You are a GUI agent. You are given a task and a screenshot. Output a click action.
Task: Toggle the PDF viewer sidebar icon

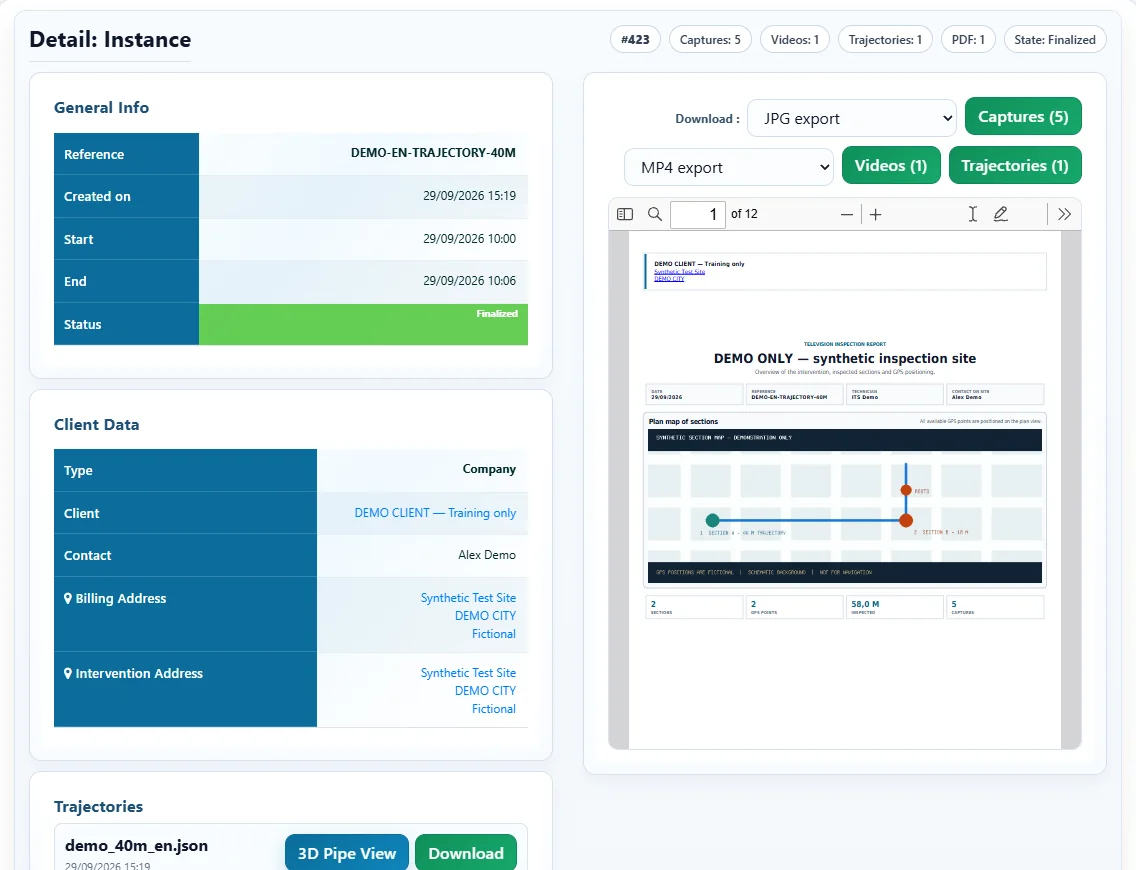pos(625,214)
